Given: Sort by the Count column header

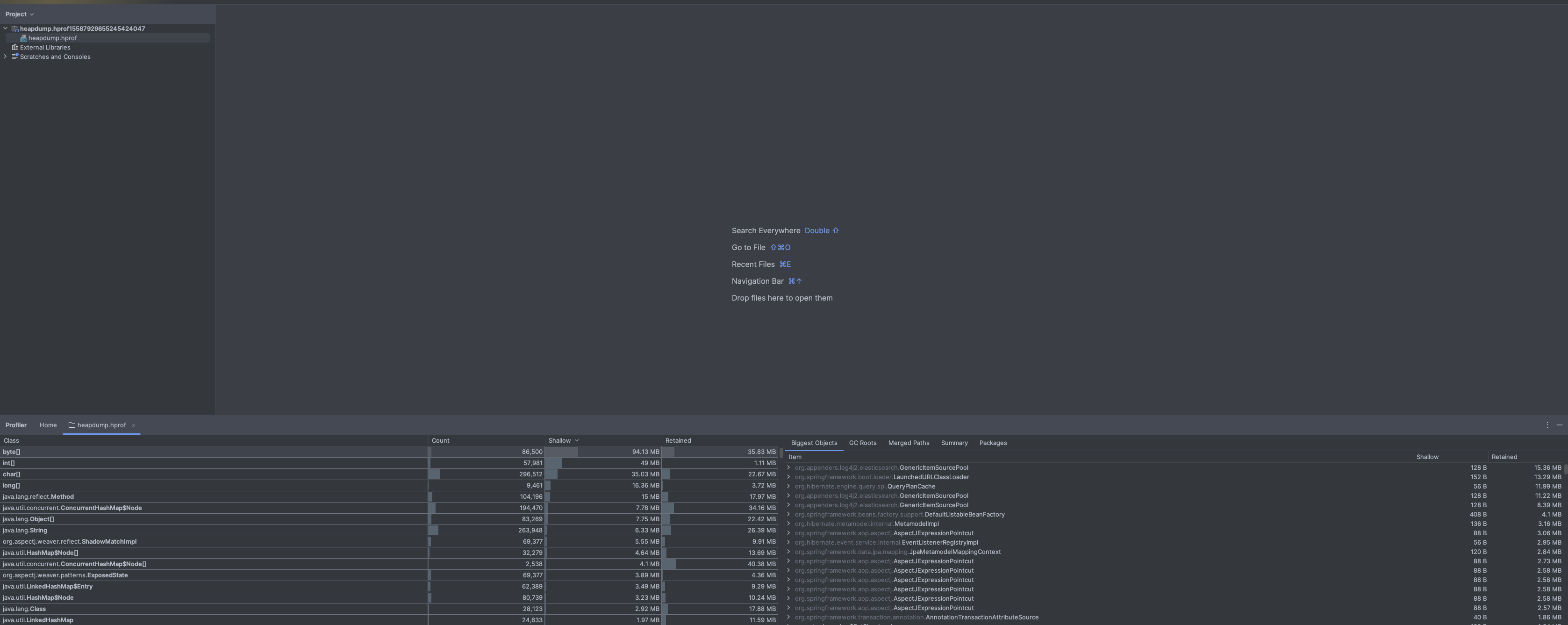Looking at the screenshot, I should (440, 441).
